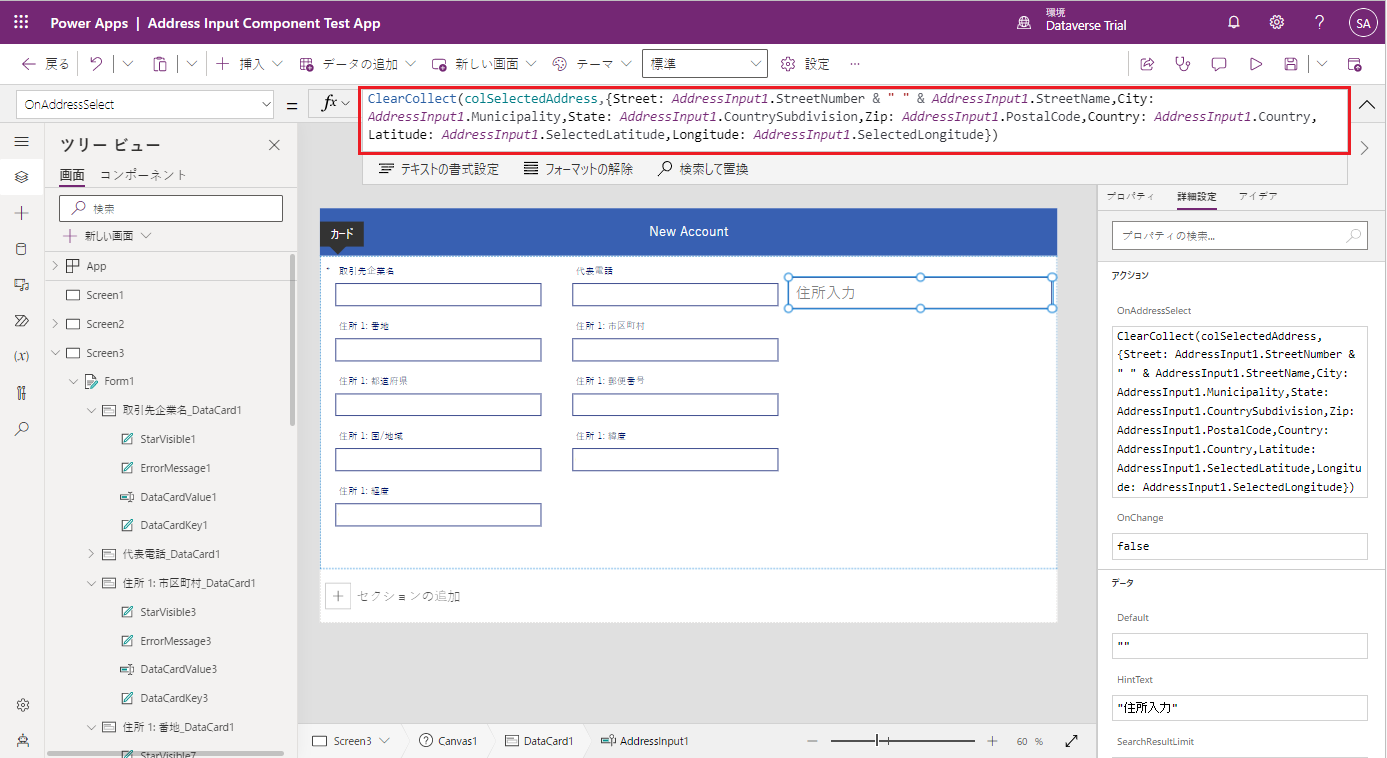Expand the Screen2 tree node

point(55,324)
